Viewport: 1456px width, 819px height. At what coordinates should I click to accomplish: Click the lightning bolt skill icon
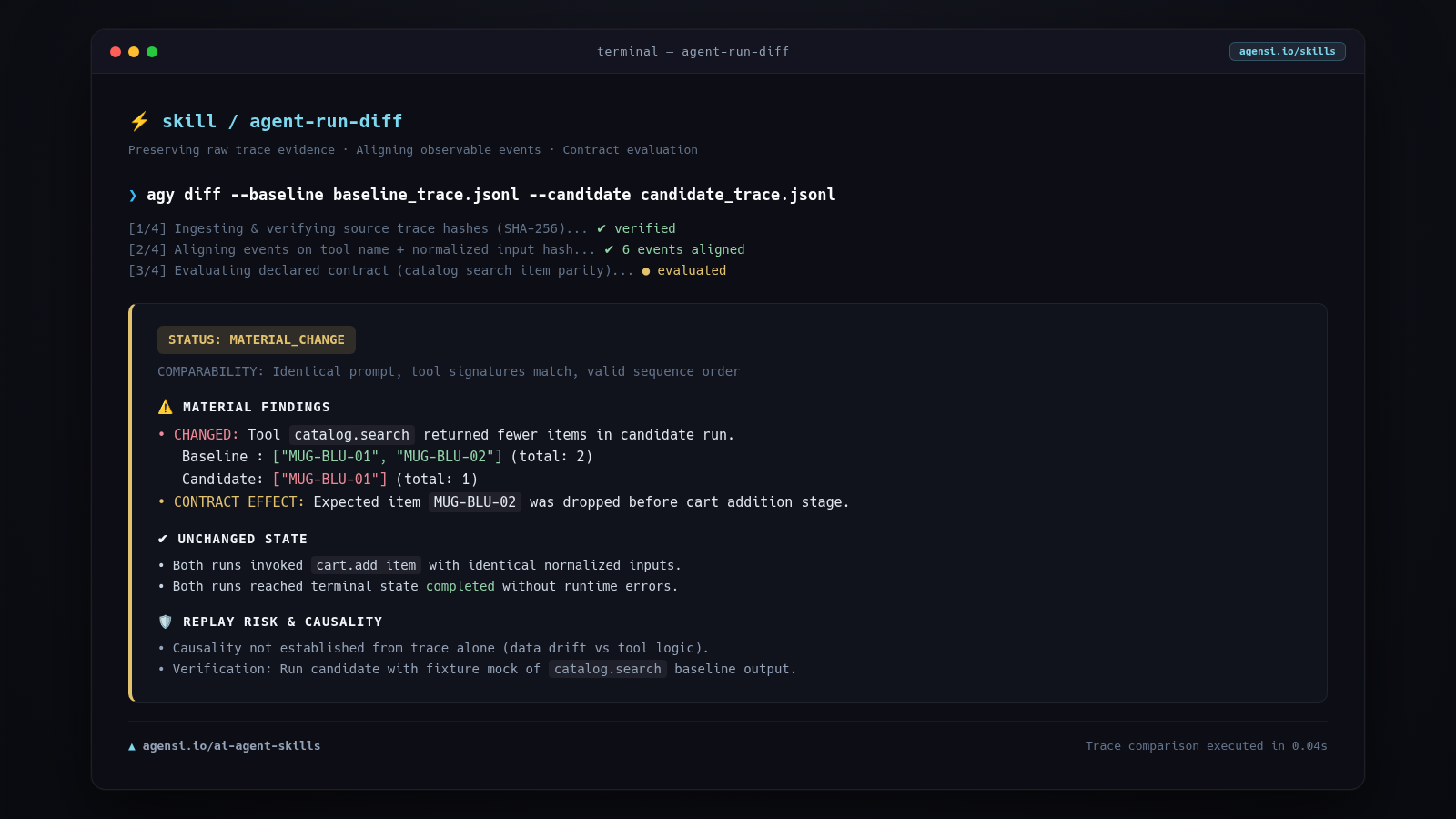tap(139, 121)
